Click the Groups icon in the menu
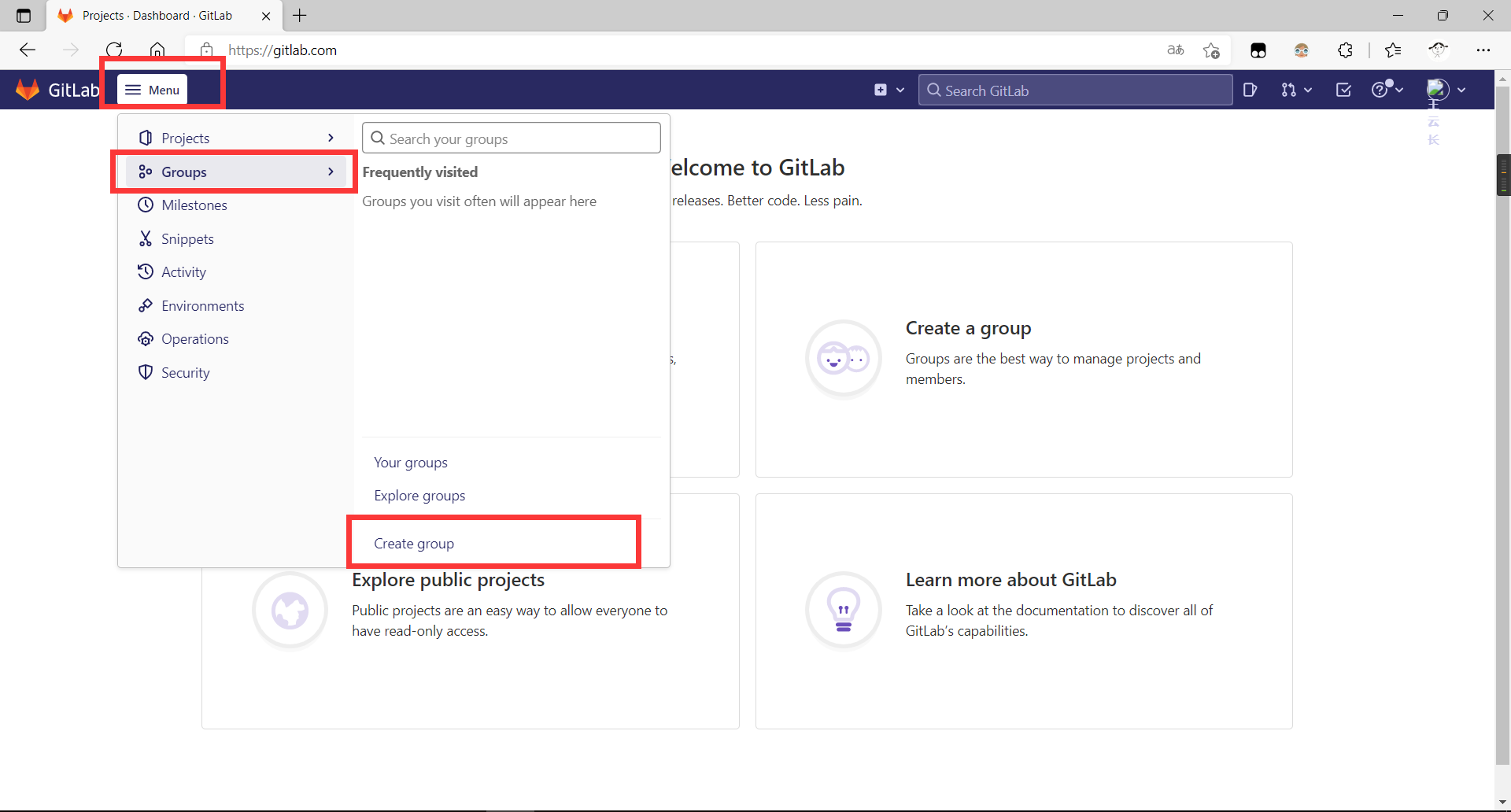1511x812 pixels. point(146,172)
